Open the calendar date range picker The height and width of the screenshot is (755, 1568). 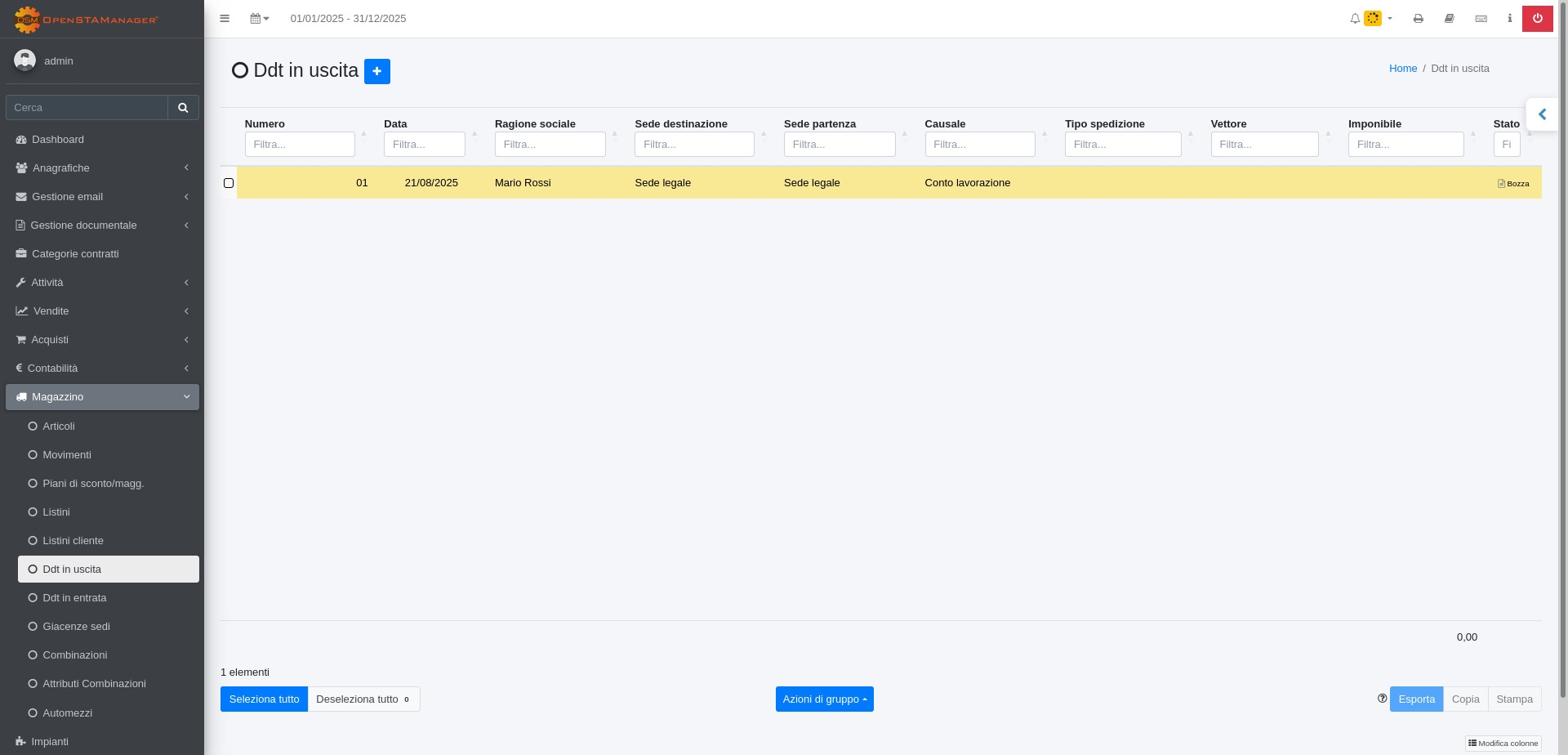click(259, 19)
